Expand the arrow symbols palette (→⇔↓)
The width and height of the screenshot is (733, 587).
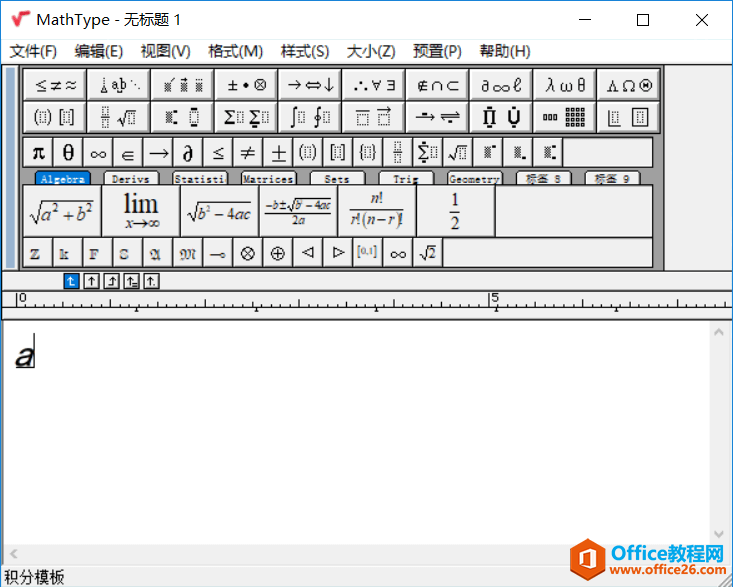[310, 85]
